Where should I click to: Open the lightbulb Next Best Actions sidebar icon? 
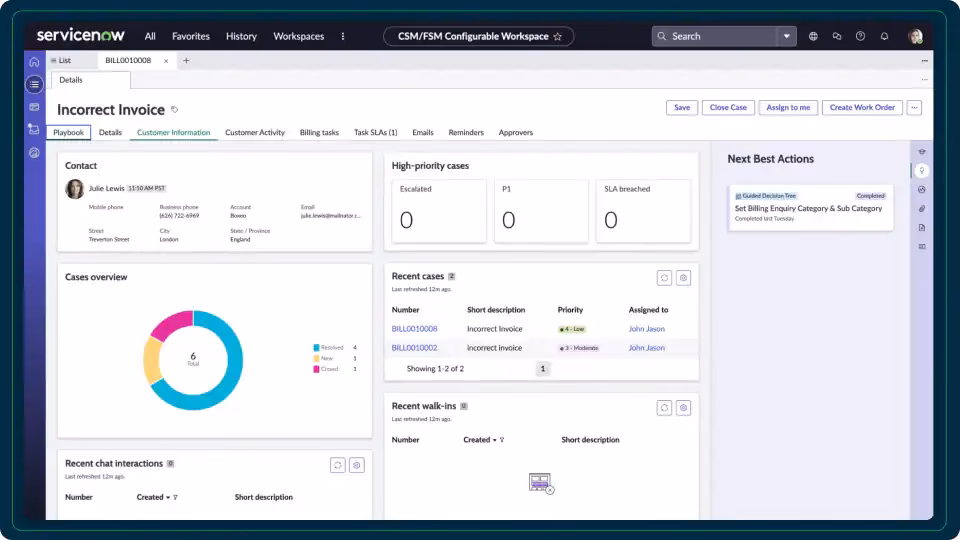[x=921, y=171]
